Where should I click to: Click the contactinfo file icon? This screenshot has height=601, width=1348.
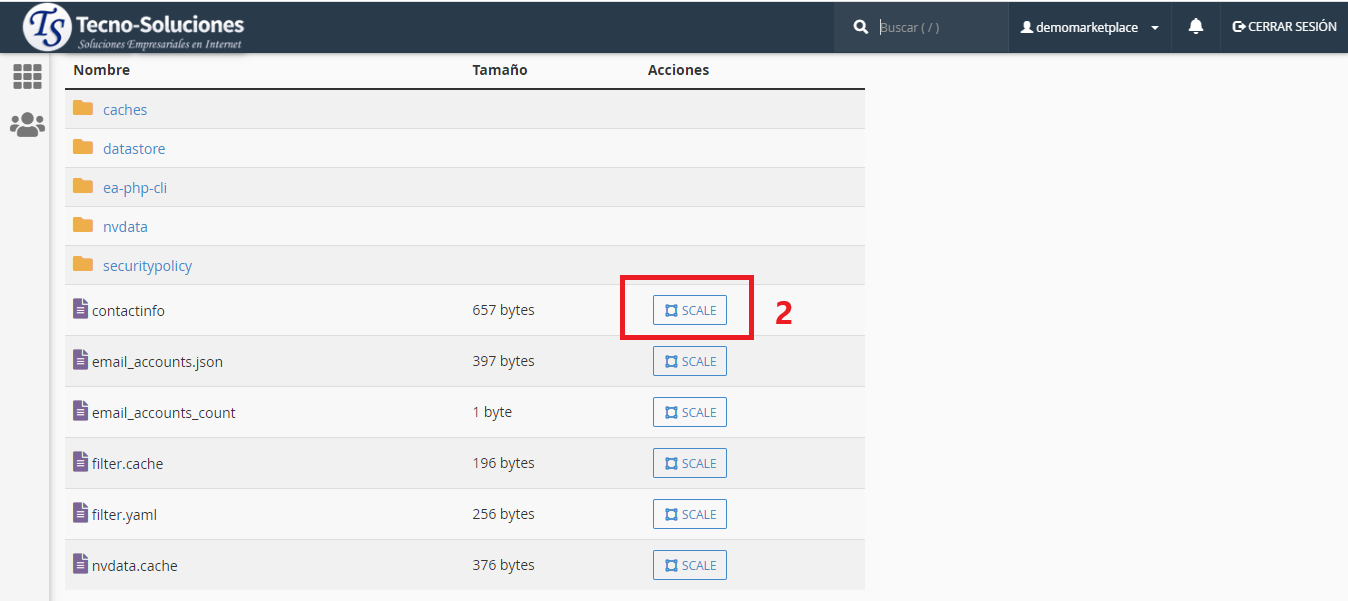pos(81,310)
